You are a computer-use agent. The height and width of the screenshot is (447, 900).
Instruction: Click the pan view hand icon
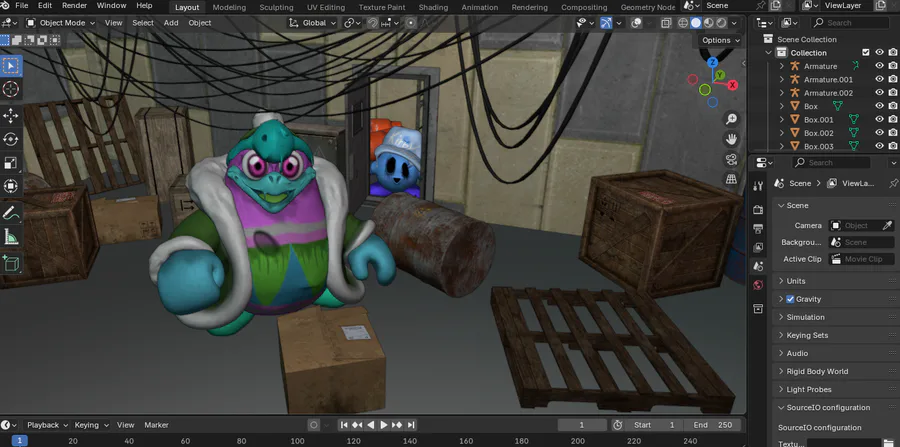click(x=731, y=139)
